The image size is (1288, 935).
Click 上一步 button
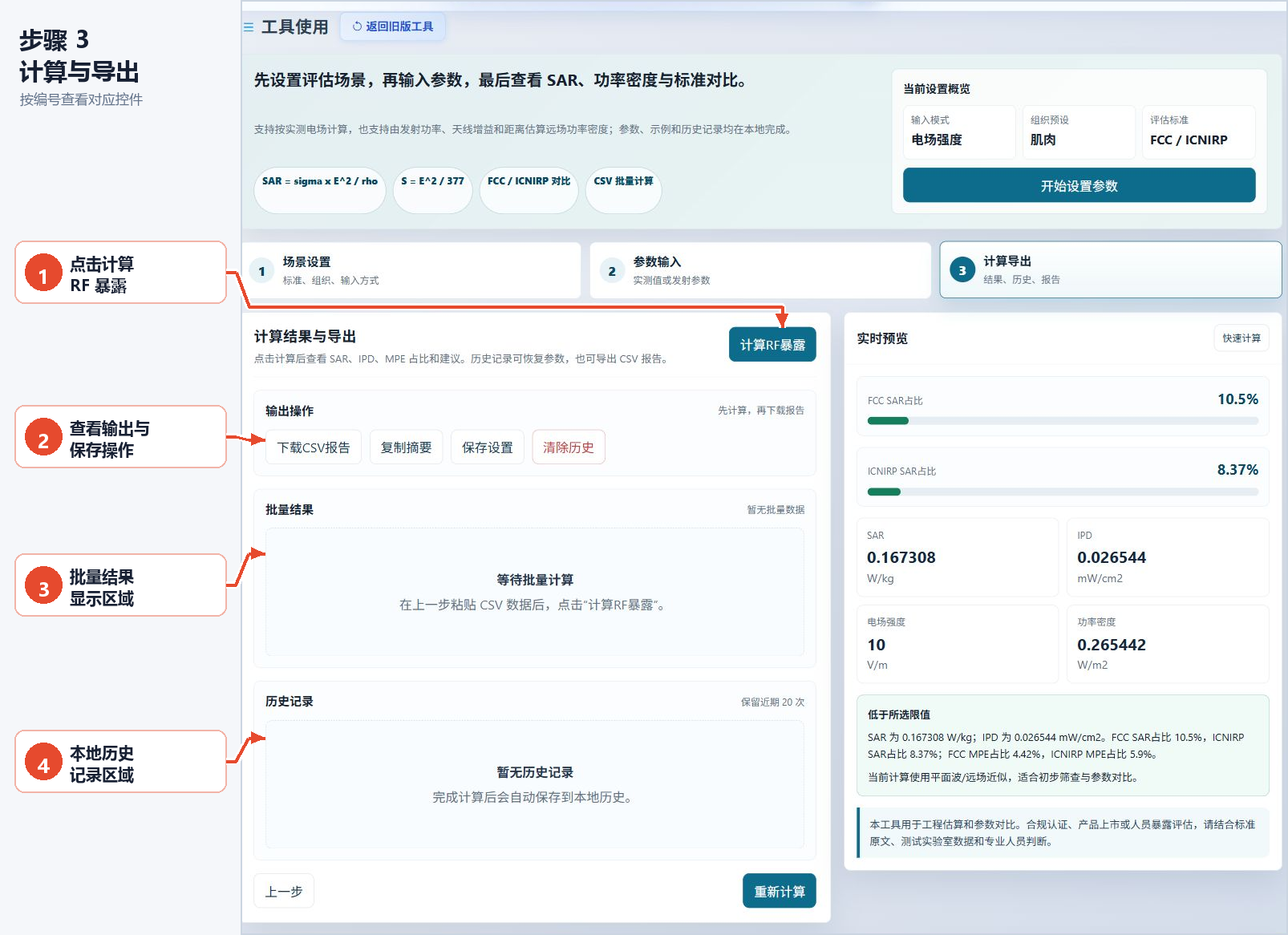coord(284,891)
